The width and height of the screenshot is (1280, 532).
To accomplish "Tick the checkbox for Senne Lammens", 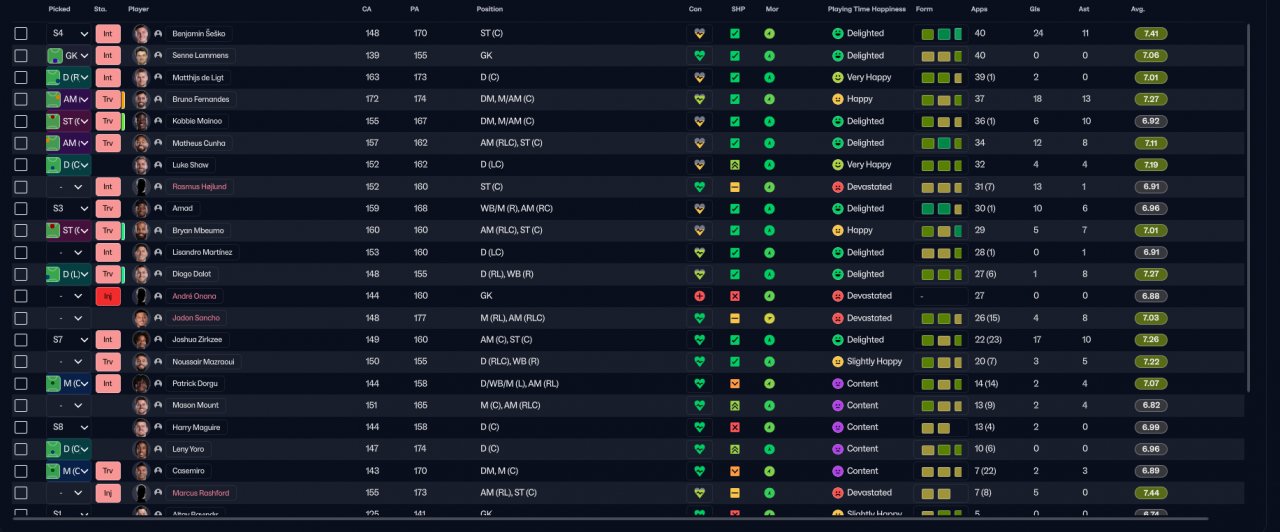I will point(21,55).
